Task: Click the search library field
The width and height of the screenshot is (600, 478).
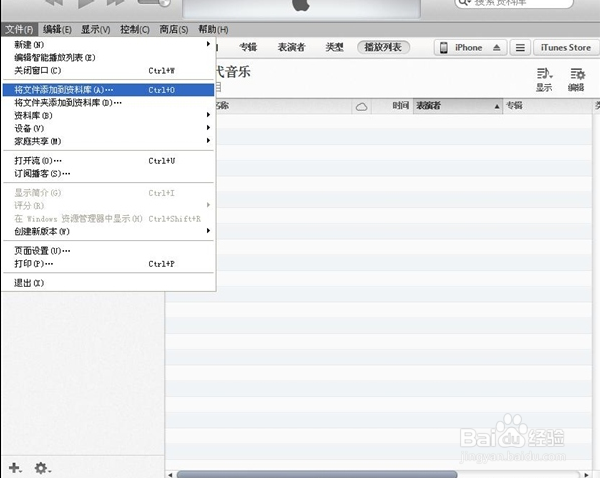Action: click(x=514, y=3)
